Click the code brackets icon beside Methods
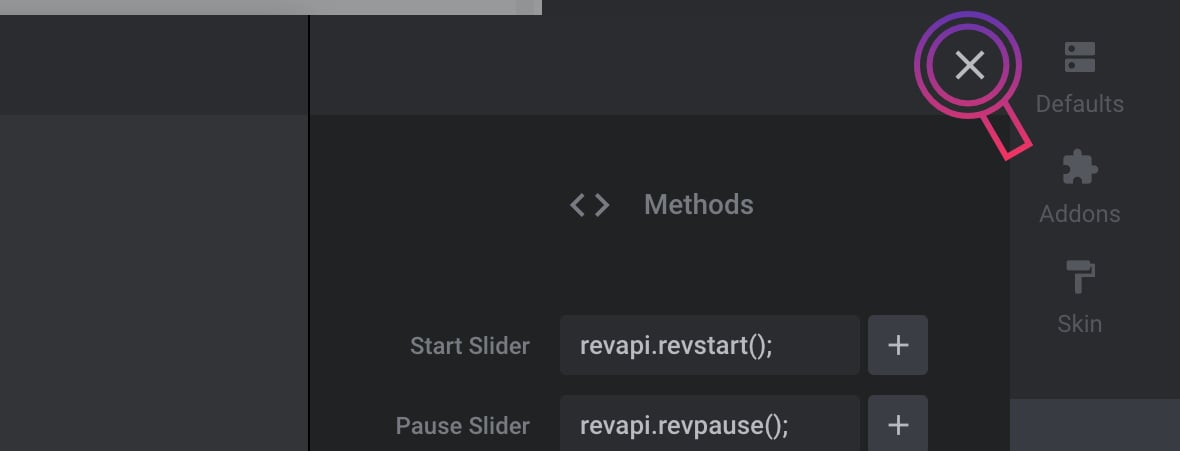Image resolution: width=1180 pixels, height=451 pixels. coord(589,205)
